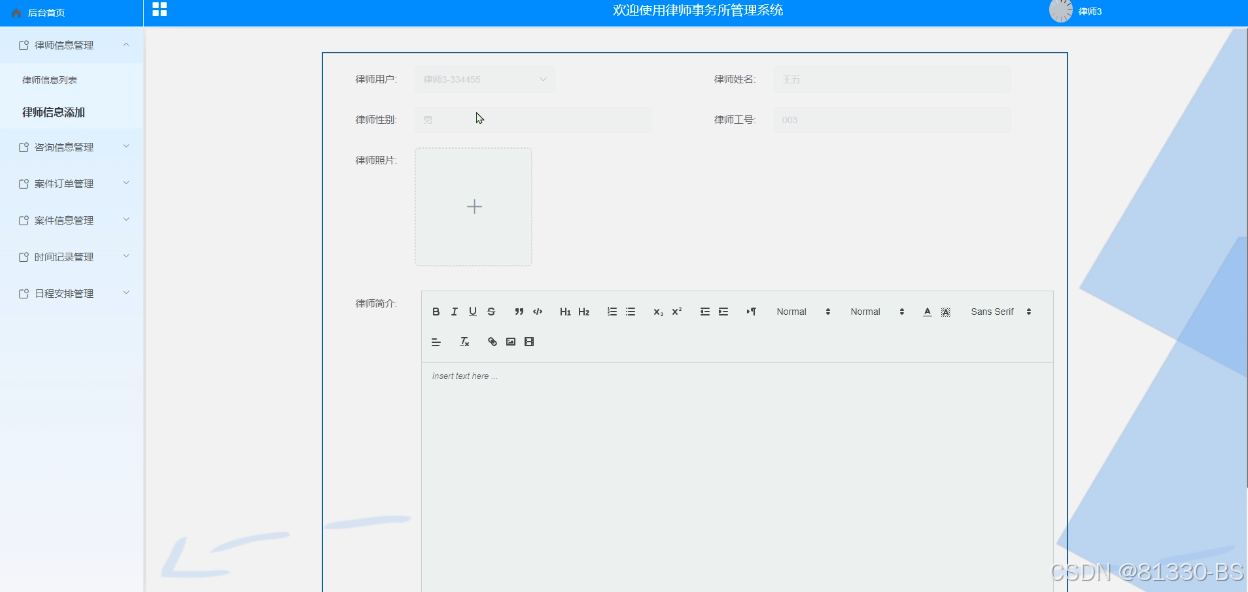Click the 律师工号 input field
Viewport: 1248px width, 592px height.
pos(892,120)
